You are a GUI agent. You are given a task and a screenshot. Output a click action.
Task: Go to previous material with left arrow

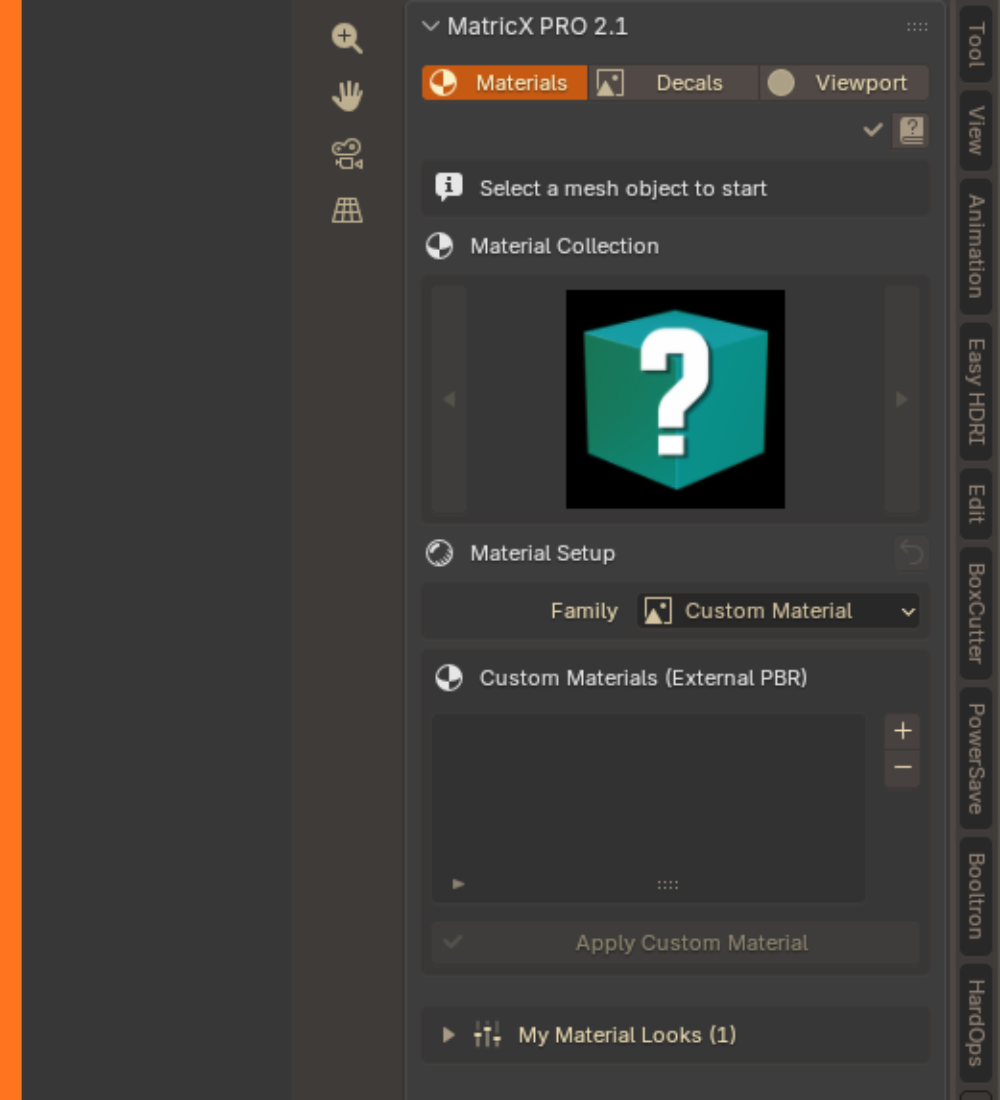(449, 399)
